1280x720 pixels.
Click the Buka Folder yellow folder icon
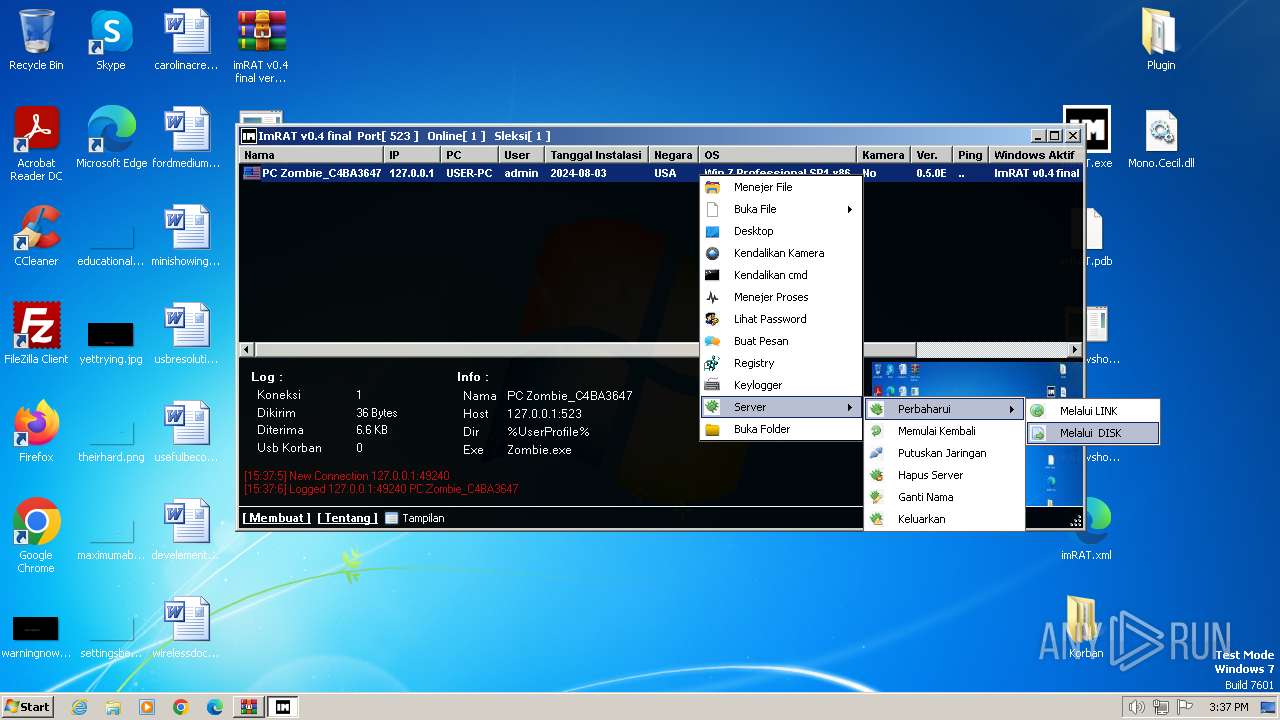coord(712,429)
